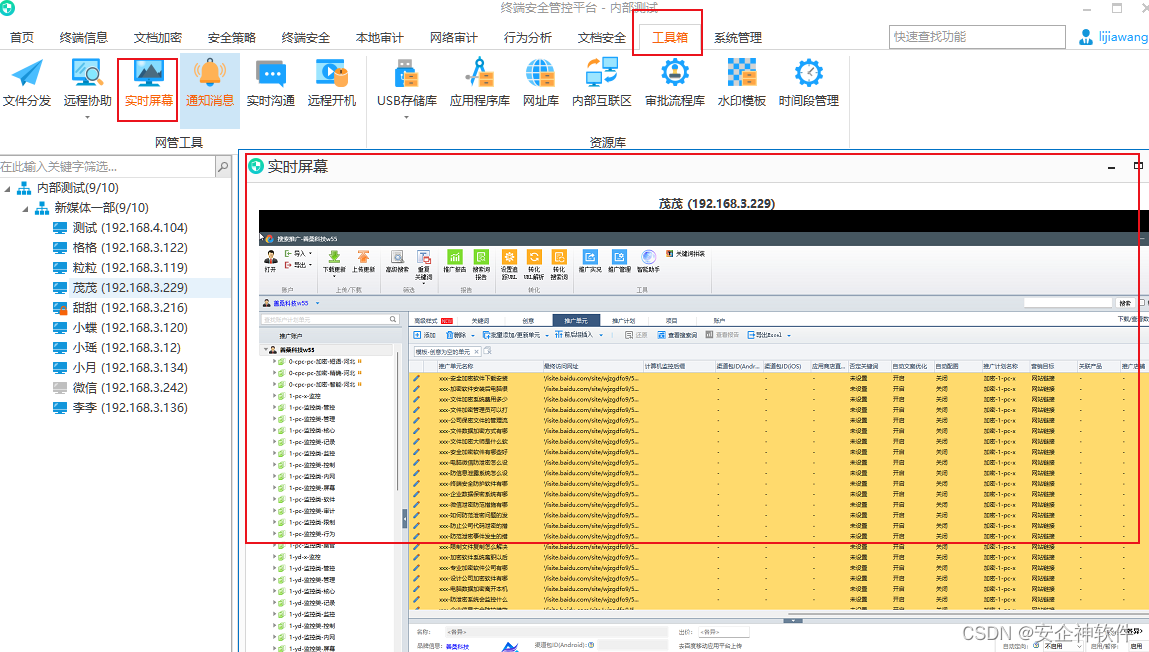1149x652 pixels.
Task: Click 添加 button in the remote screen
Action: tap(425, 335)
